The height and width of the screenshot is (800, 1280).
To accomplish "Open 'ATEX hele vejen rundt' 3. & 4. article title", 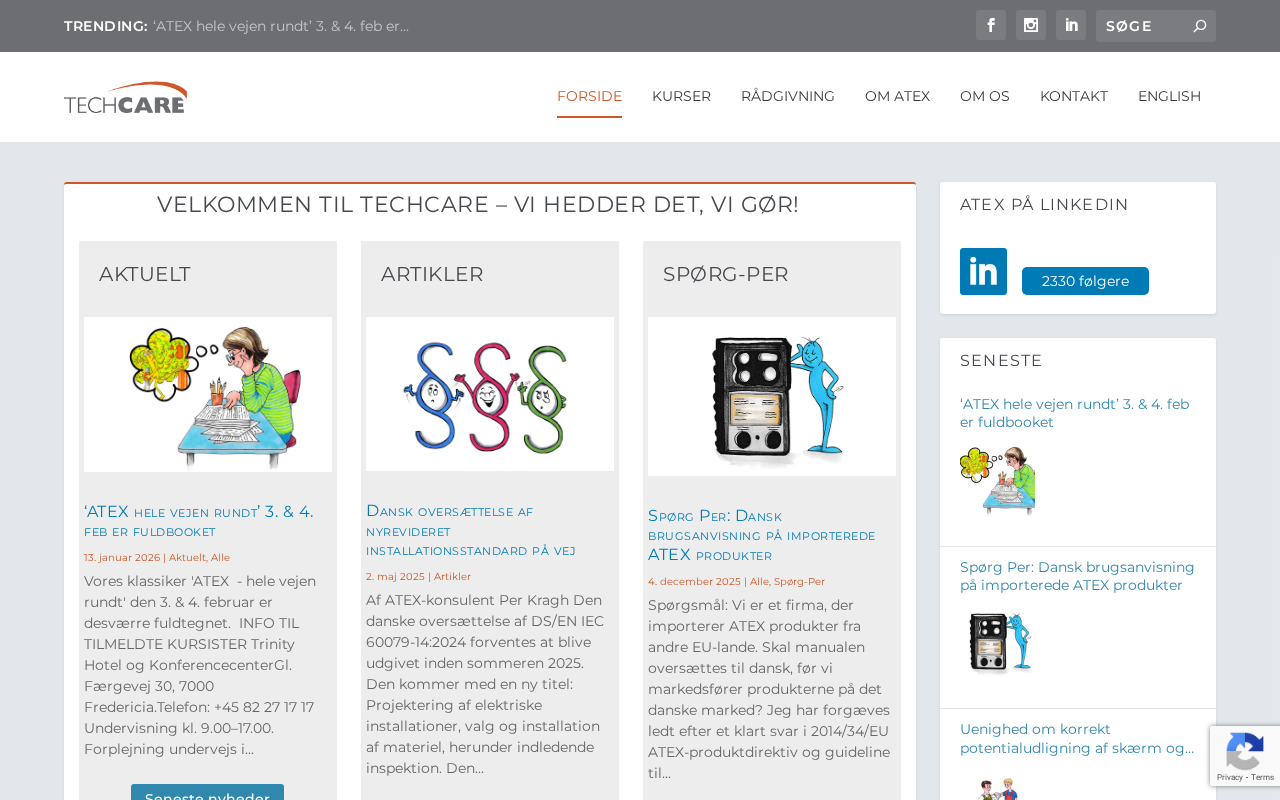I will pyautogui.click(x=199, y=521).
